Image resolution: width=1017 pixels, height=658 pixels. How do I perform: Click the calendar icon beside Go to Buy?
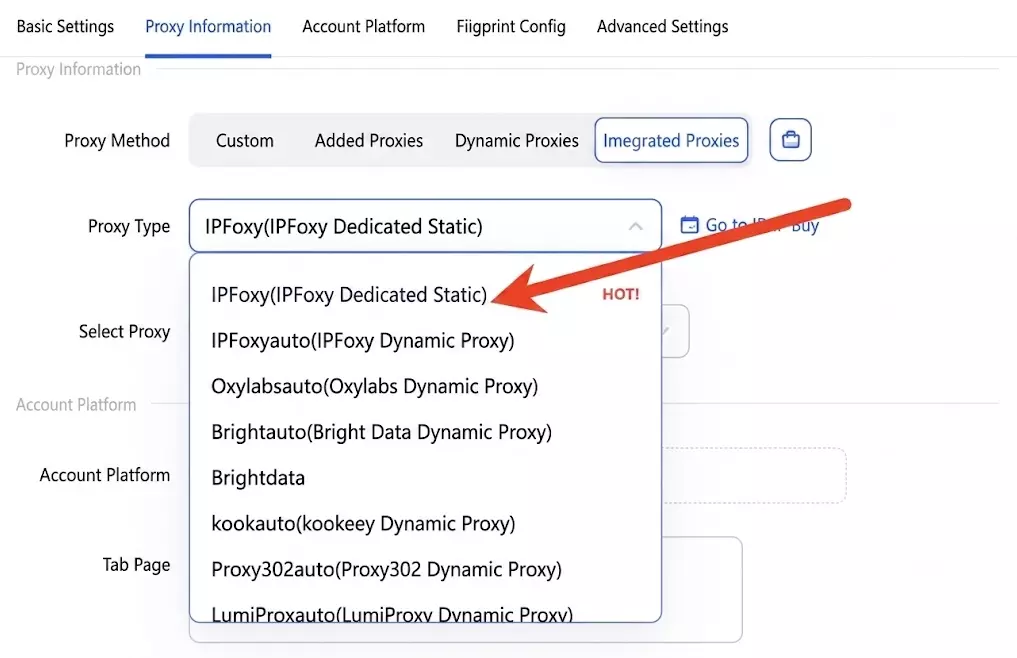pos(689,225)
